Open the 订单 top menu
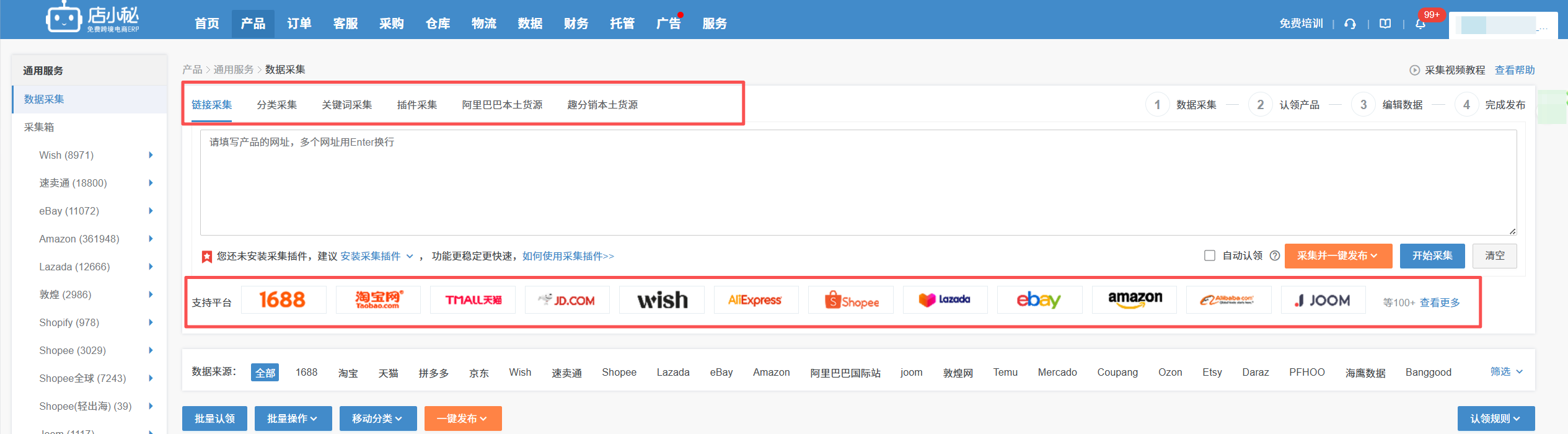The height and width of the screenshot is (434, 1568). (299, 24)
